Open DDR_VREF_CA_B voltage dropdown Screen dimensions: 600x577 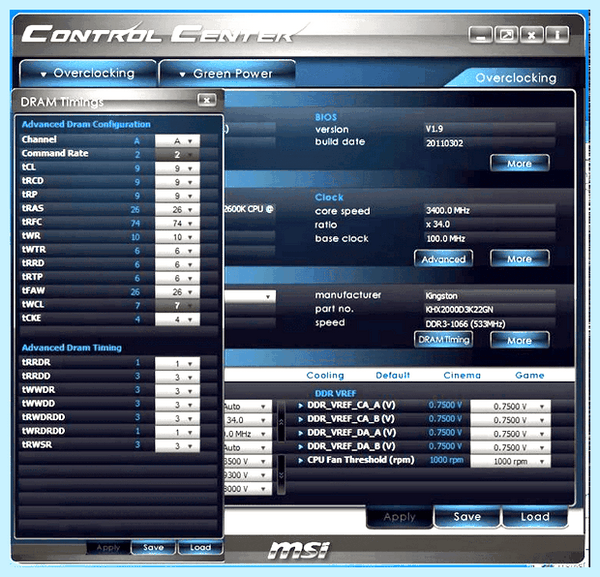tap(510, 420)
